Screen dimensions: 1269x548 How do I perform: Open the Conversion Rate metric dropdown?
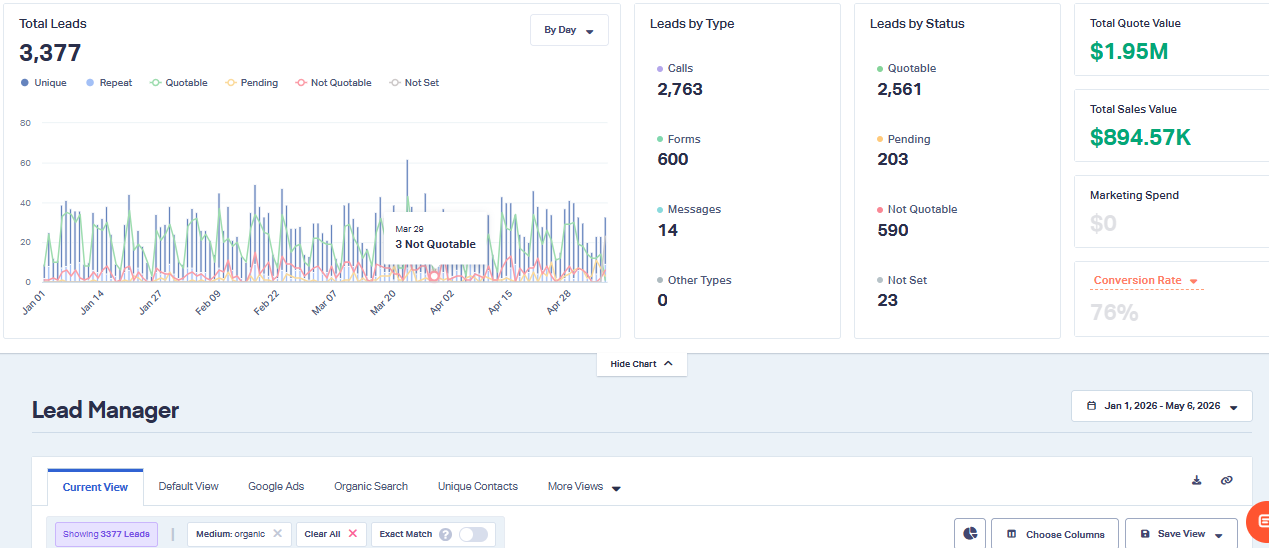click(1146, 281)
